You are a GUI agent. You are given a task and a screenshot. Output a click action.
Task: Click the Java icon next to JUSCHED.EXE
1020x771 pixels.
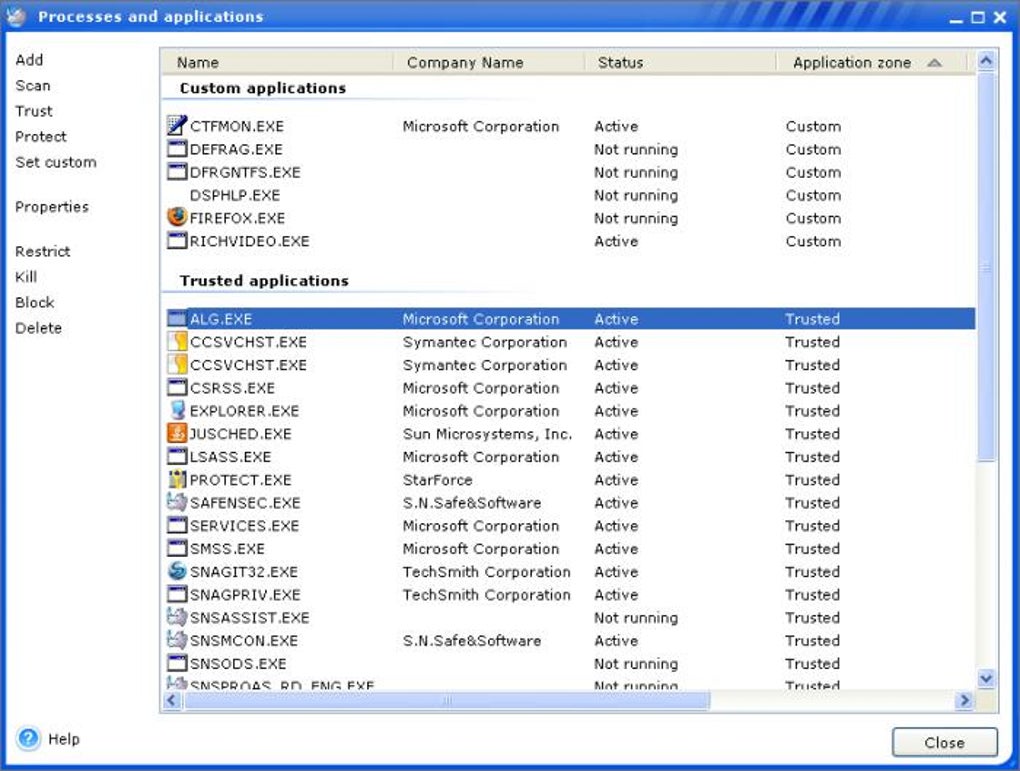[177, 434]
